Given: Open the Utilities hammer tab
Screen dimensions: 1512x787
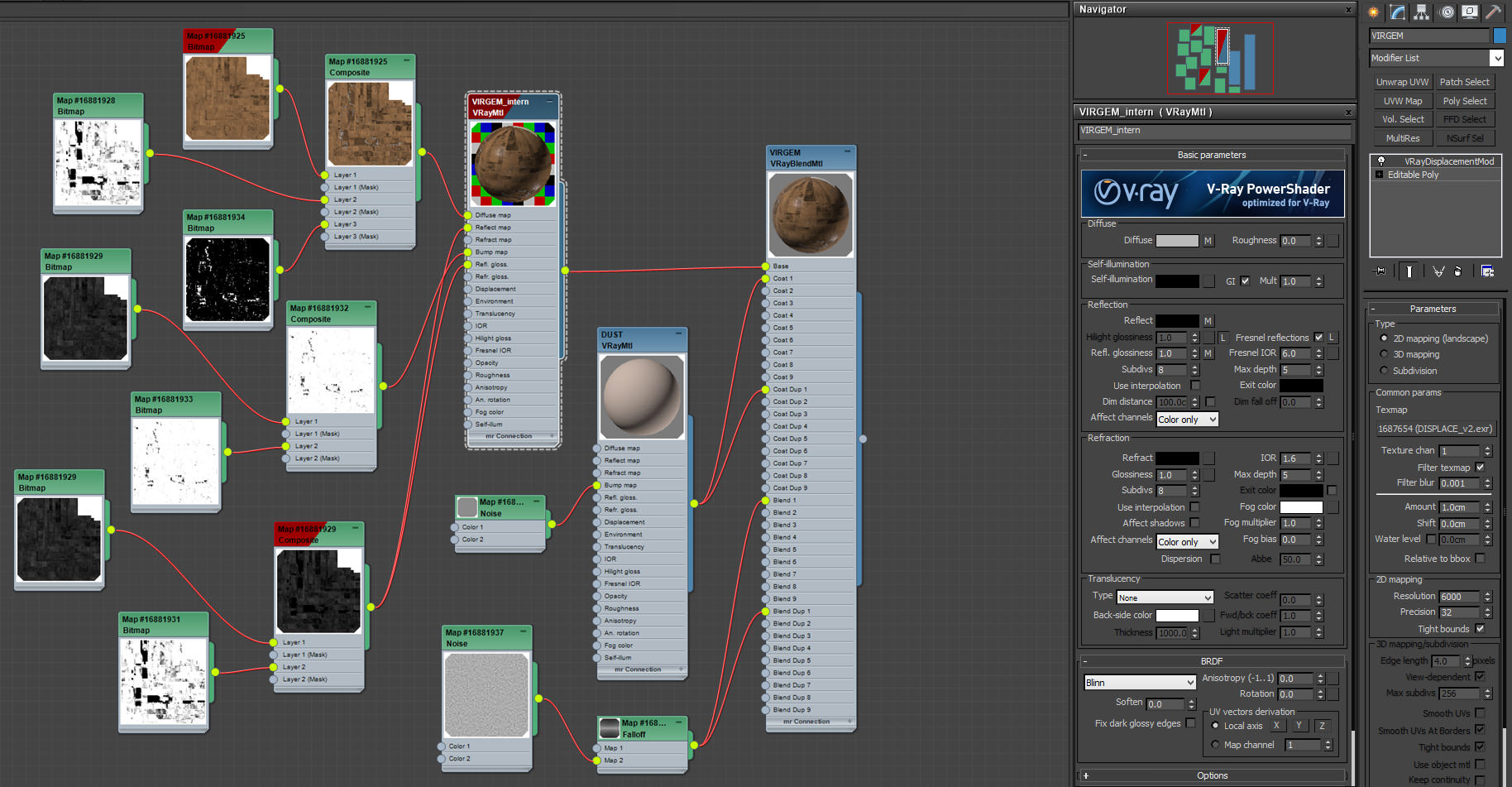Looking at the screenshot, I should coord(1494,12).
